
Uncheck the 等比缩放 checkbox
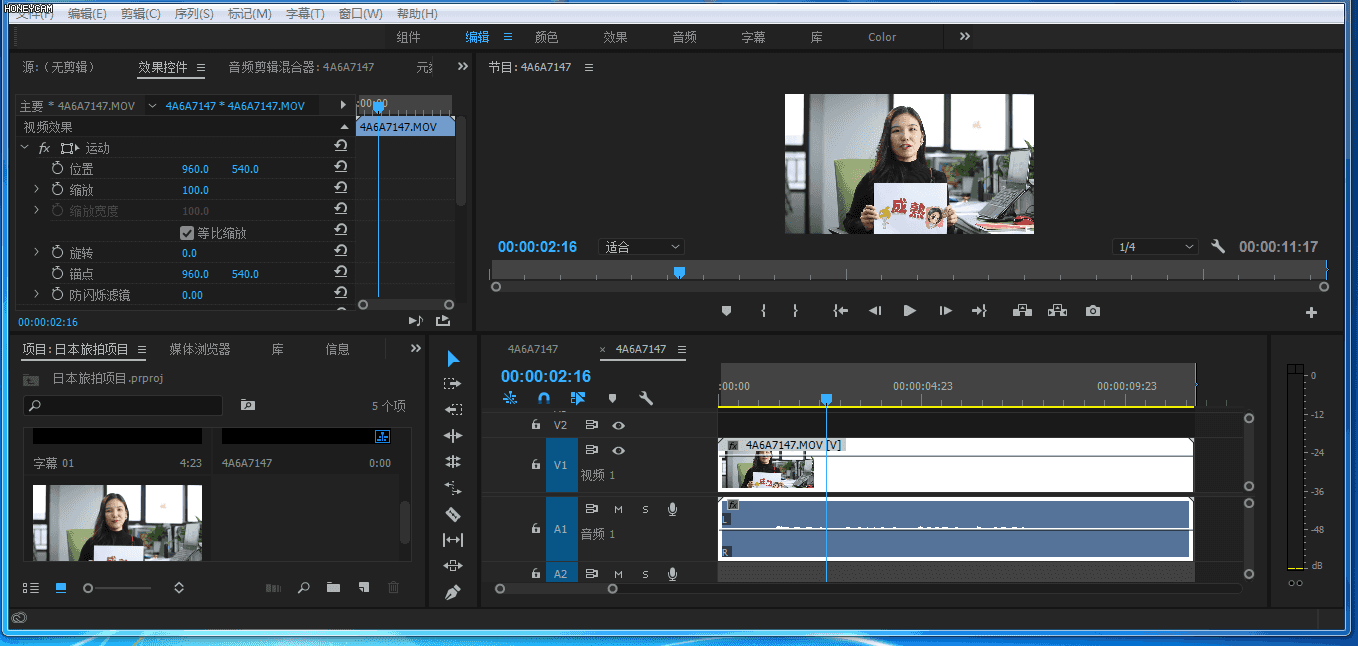pos(187,233)
